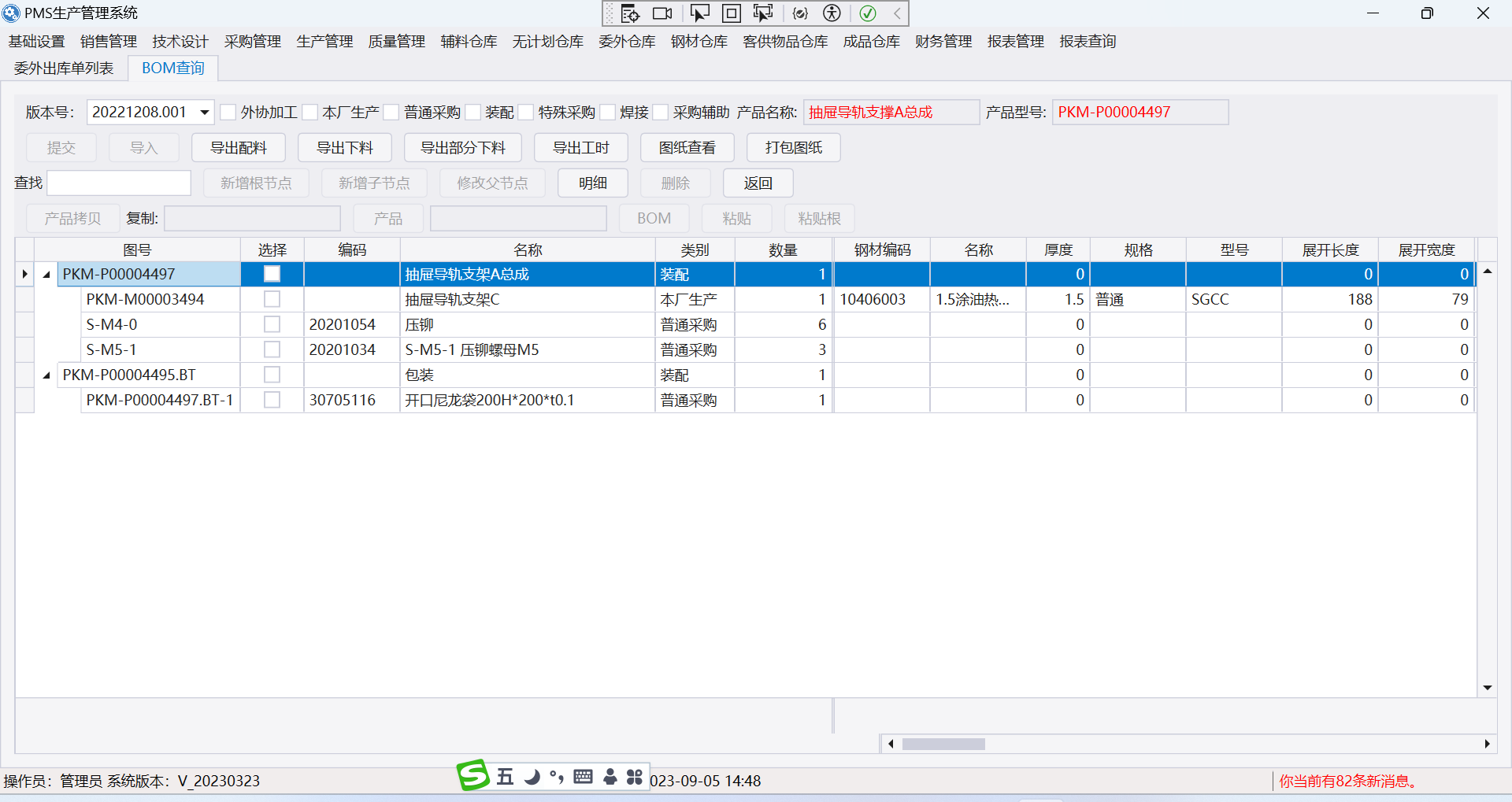Open the 生产管理 menu
This screenshot has height=802, width=1512.
(x=324, y=42)
